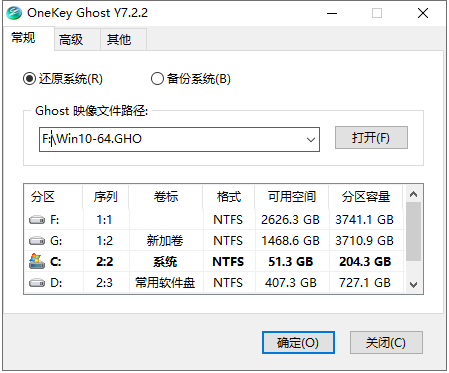Click the 常用软件盘 volume label
This screenshot has width=449, height=373.
165,283
